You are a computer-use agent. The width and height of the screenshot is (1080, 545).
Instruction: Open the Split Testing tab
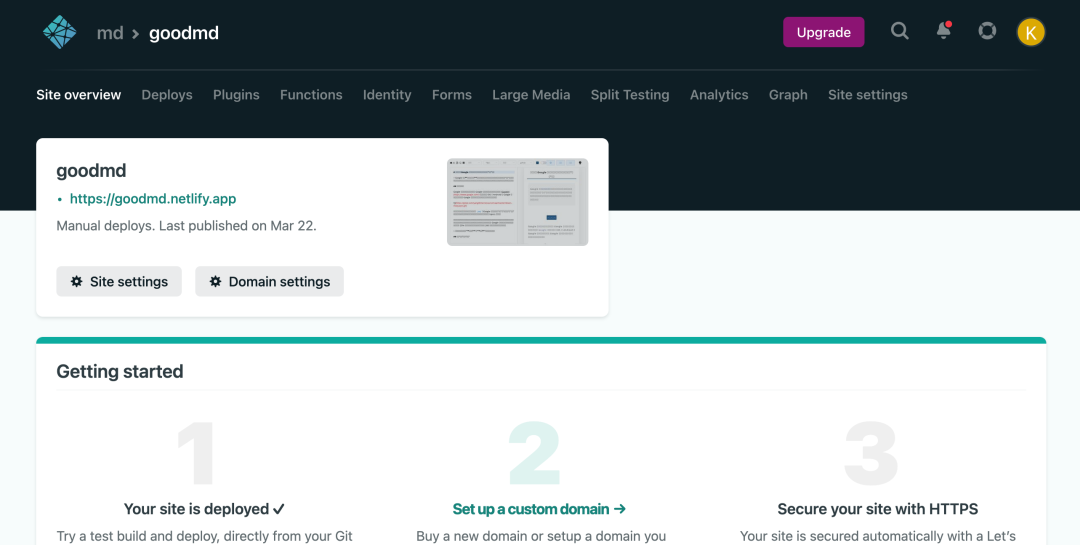coord(630,95)
